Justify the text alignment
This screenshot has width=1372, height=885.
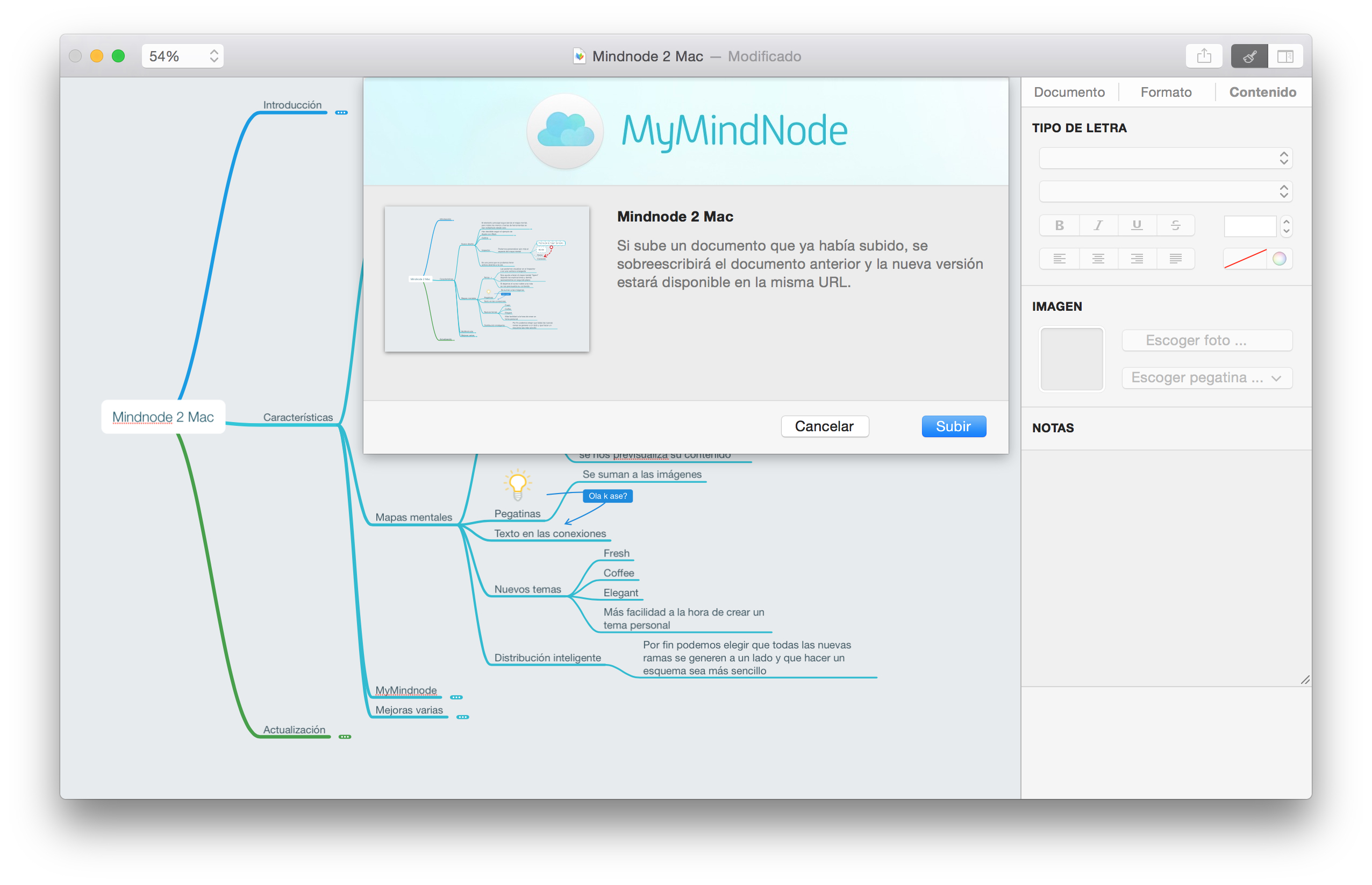1176,259
